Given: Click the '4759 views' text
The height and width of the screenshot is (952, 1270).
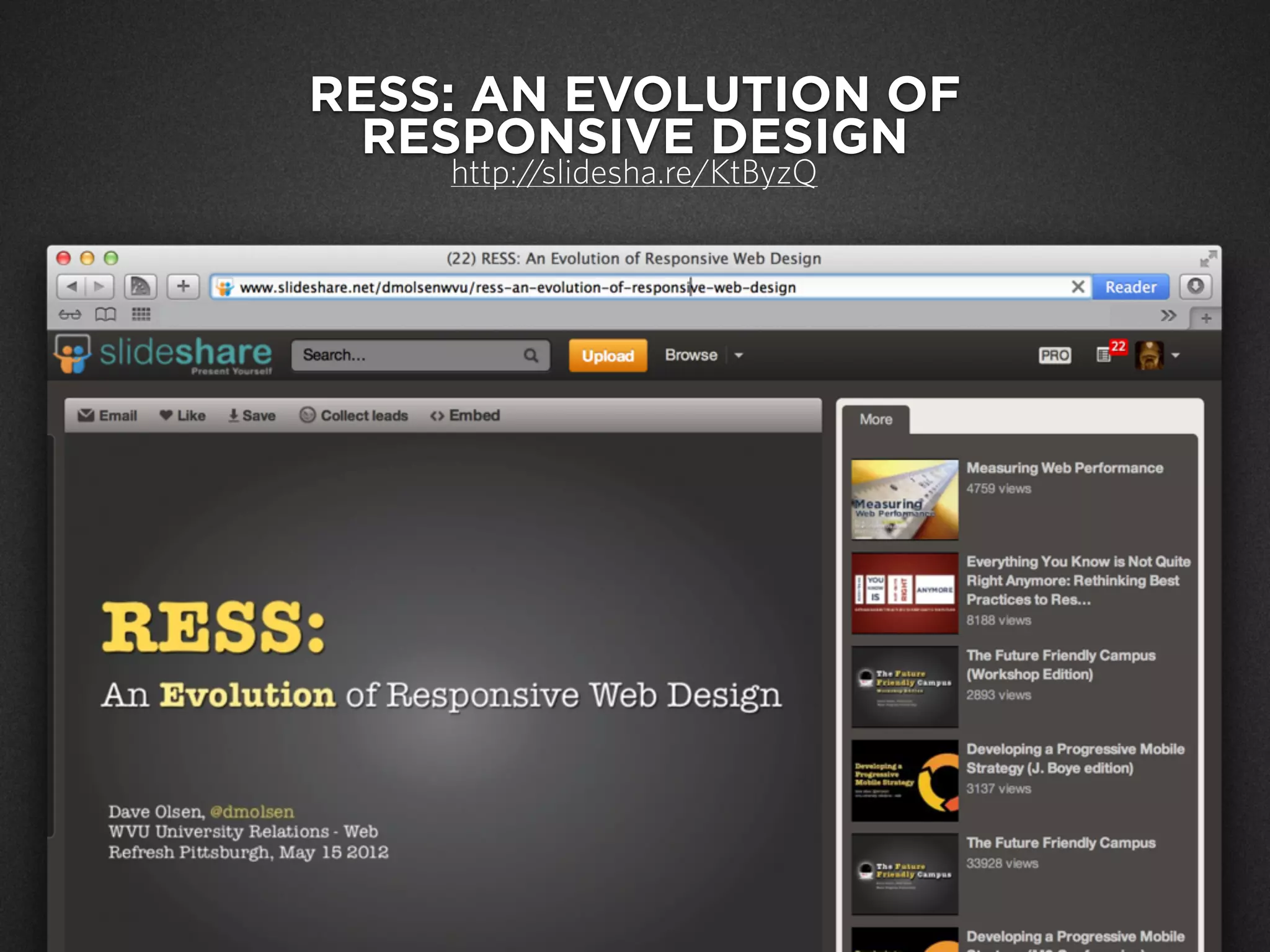Looking at the screenshot, I should coord(998,488).
